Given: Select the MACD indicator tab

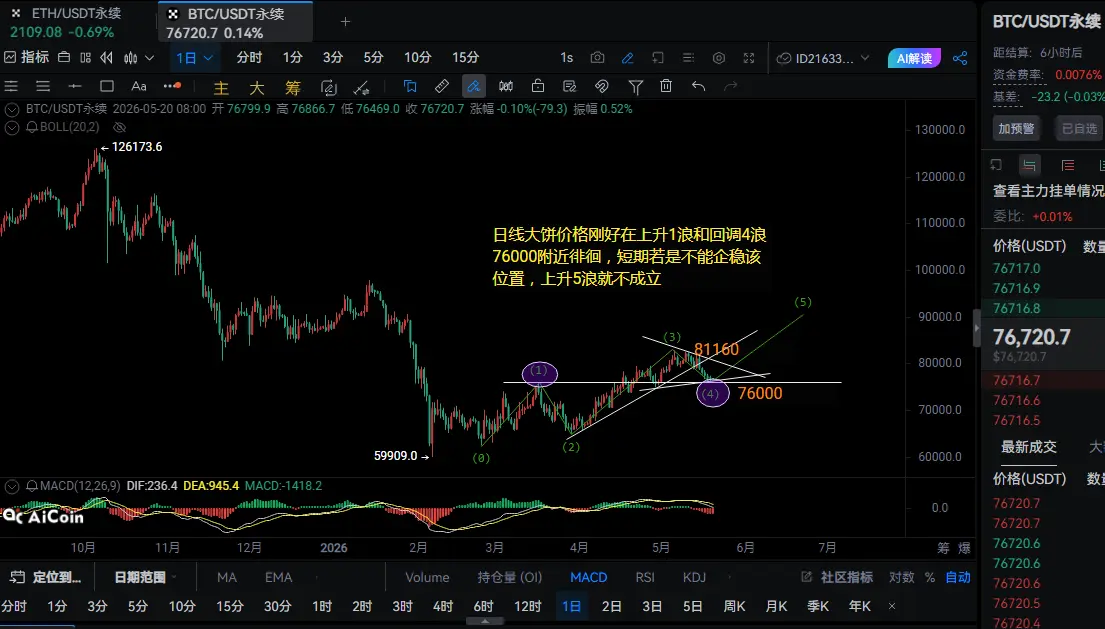Looking at the screenshot, I should click(588, 578).
